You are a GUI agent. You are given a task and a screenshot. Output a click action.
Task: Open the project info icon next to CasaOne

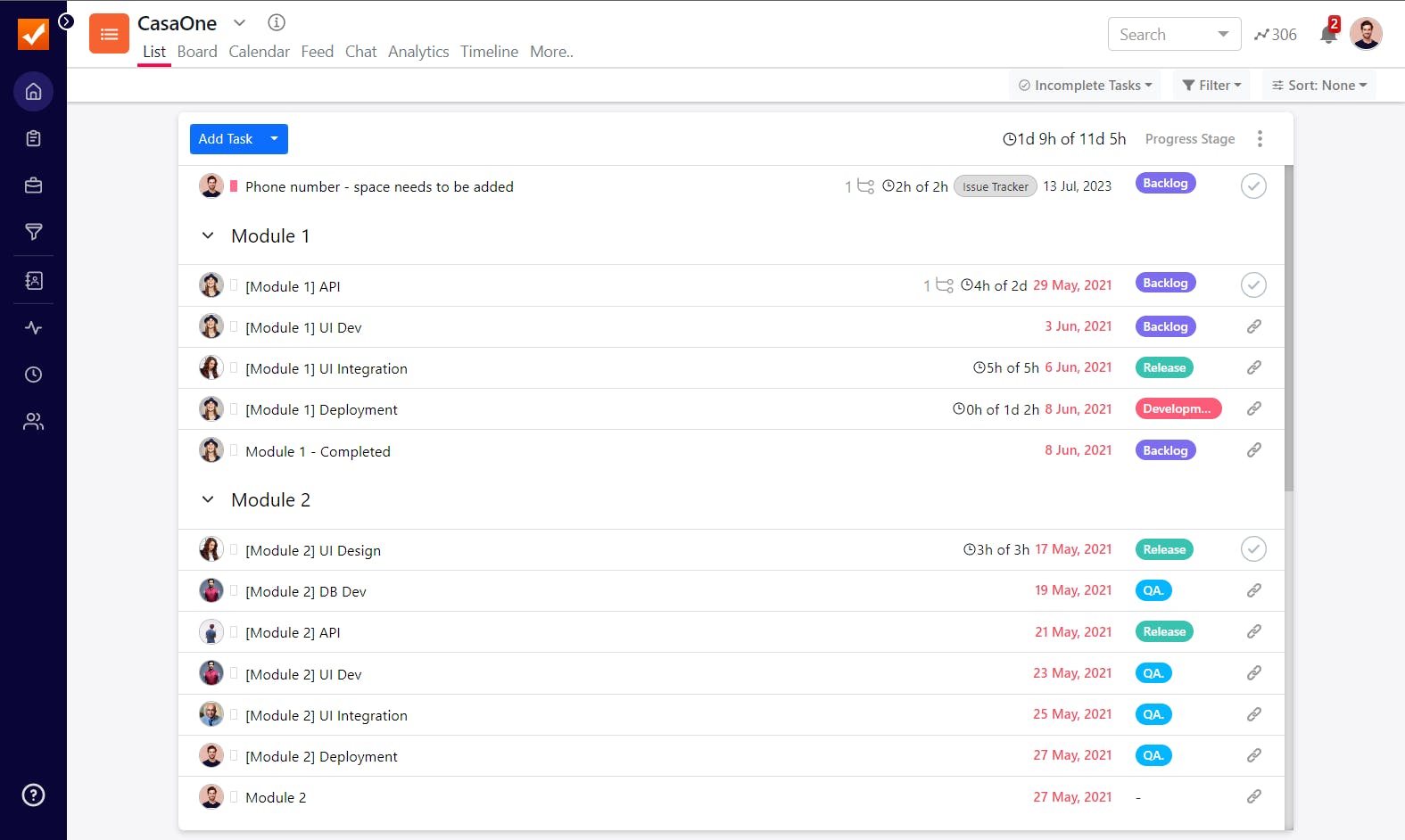[277, 22]
